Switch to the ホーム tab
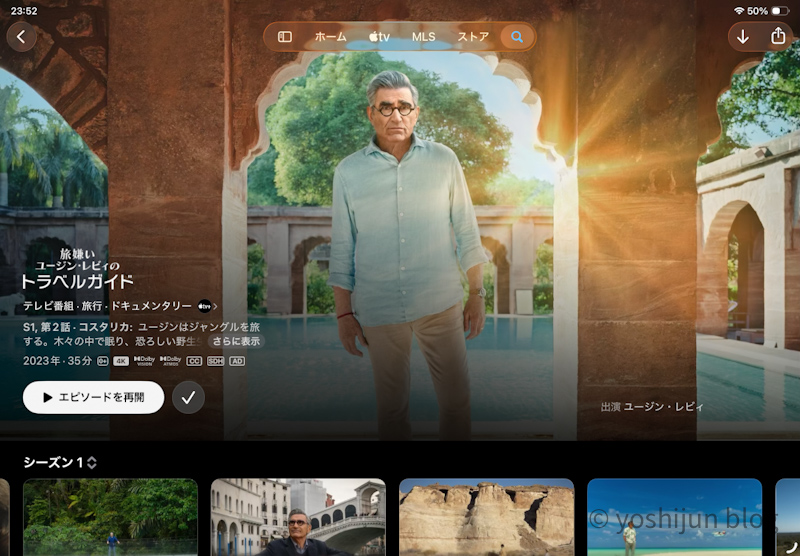This screenshot has width=800, height=556. pos(330,37)
